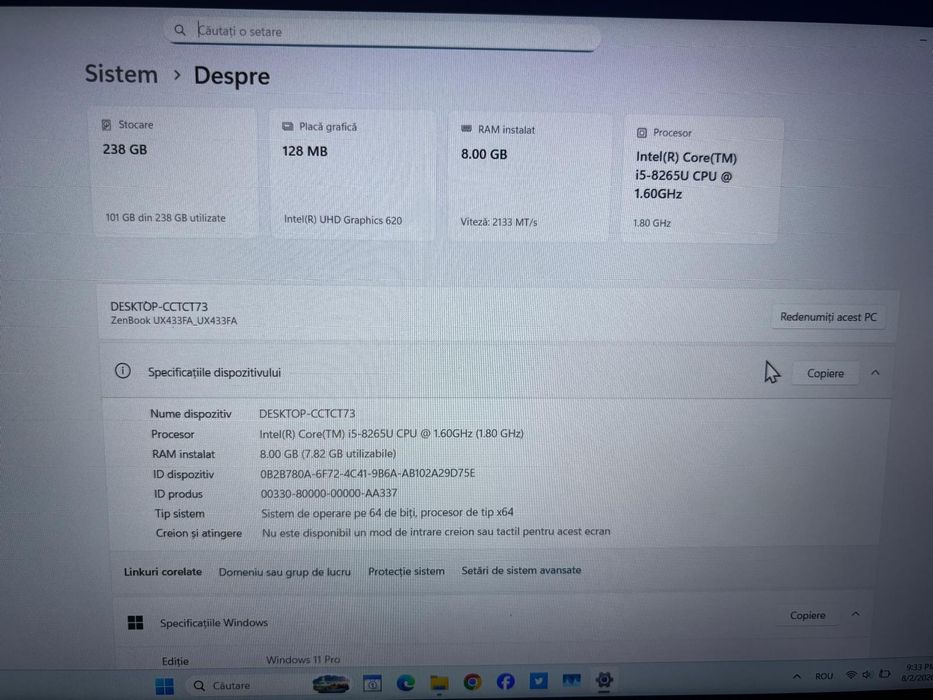
Task: Select the Tip sistem value text
Action: pyautogui.click(x=387, y=512)
